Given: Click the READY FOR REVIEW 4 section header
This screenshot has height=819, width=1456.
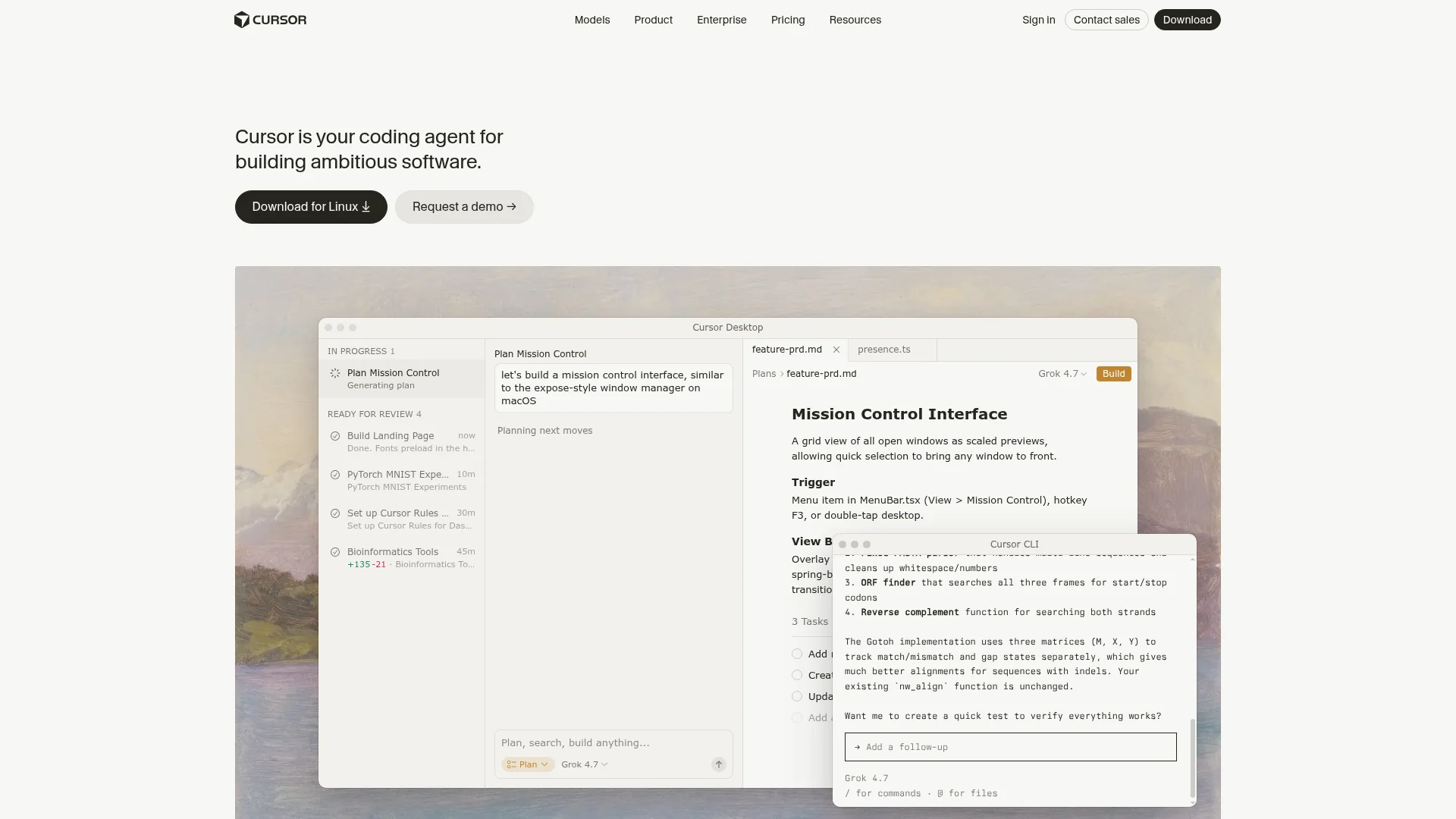Looking at the screenshot, I should click(x=374, y=414).
